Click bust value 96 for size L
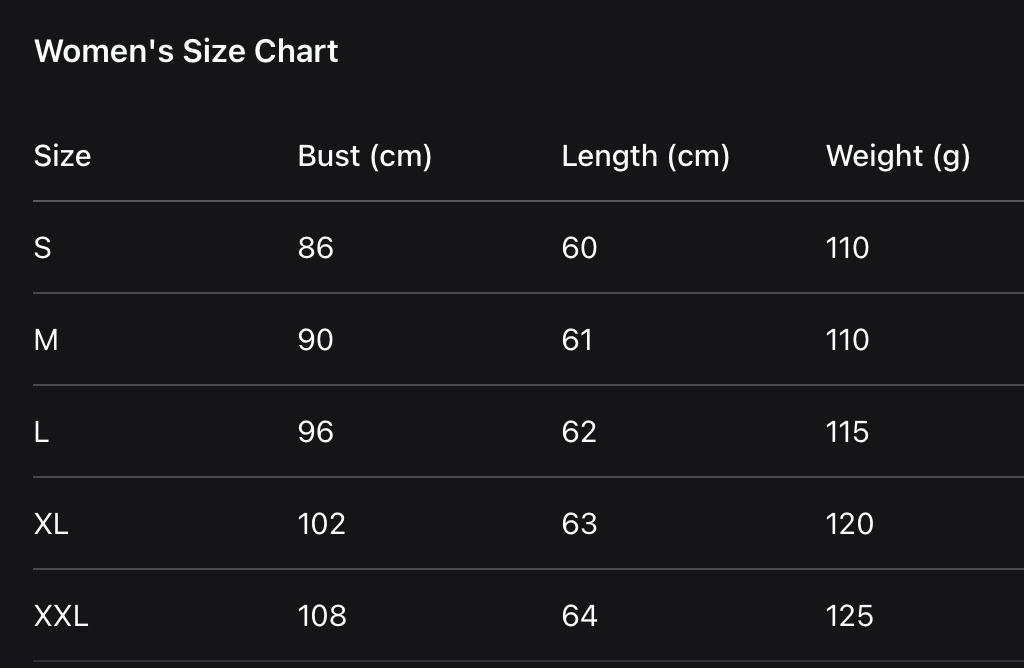Image resolution: width=1024 pixels, height=668 pixels. (x=315, y=432)
